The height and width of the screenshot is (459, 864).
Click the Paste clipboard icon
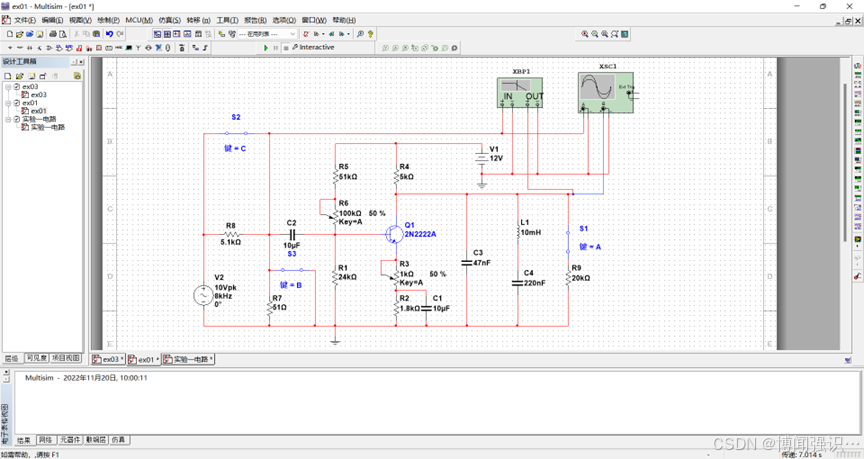[96, 34]
